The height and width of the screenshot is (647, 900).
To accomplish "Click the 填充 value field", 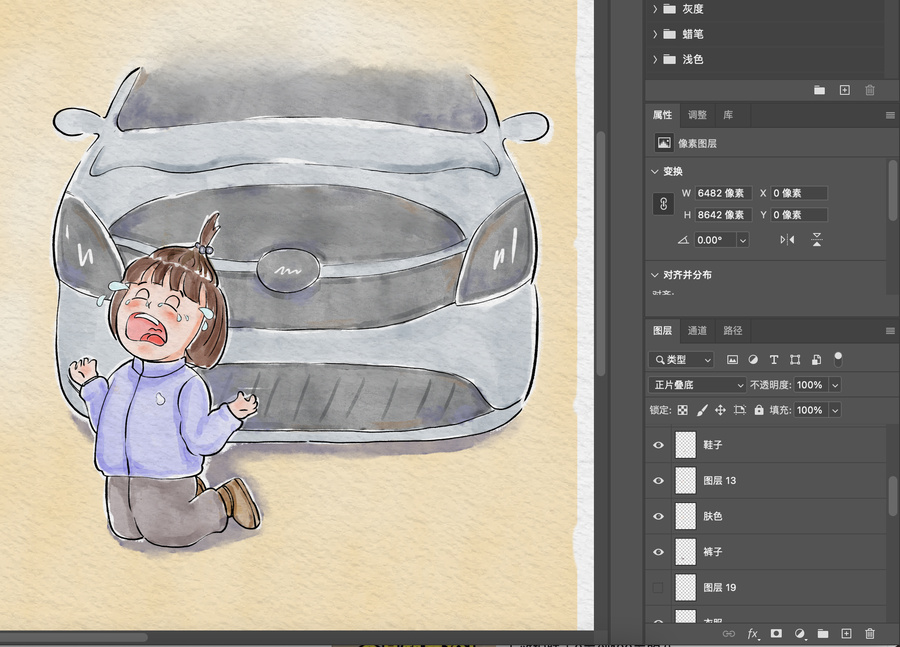I will tap(812, 410).
